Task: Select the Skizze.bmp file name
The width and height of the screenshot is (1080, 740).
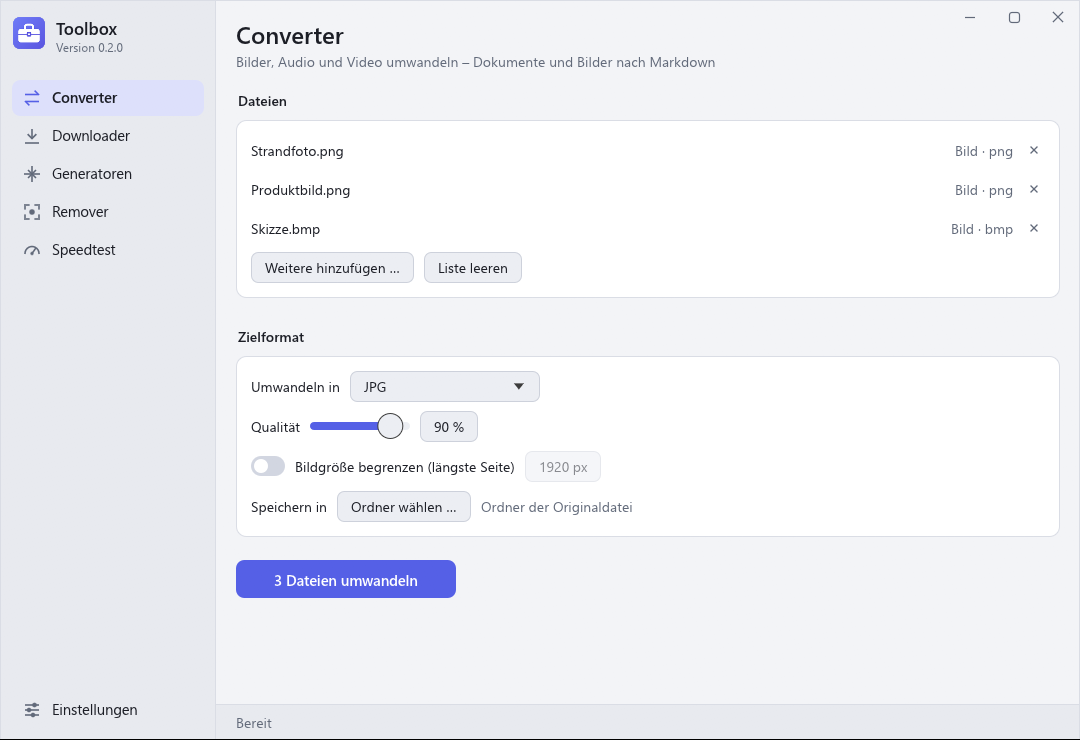Action: point(285,229)
